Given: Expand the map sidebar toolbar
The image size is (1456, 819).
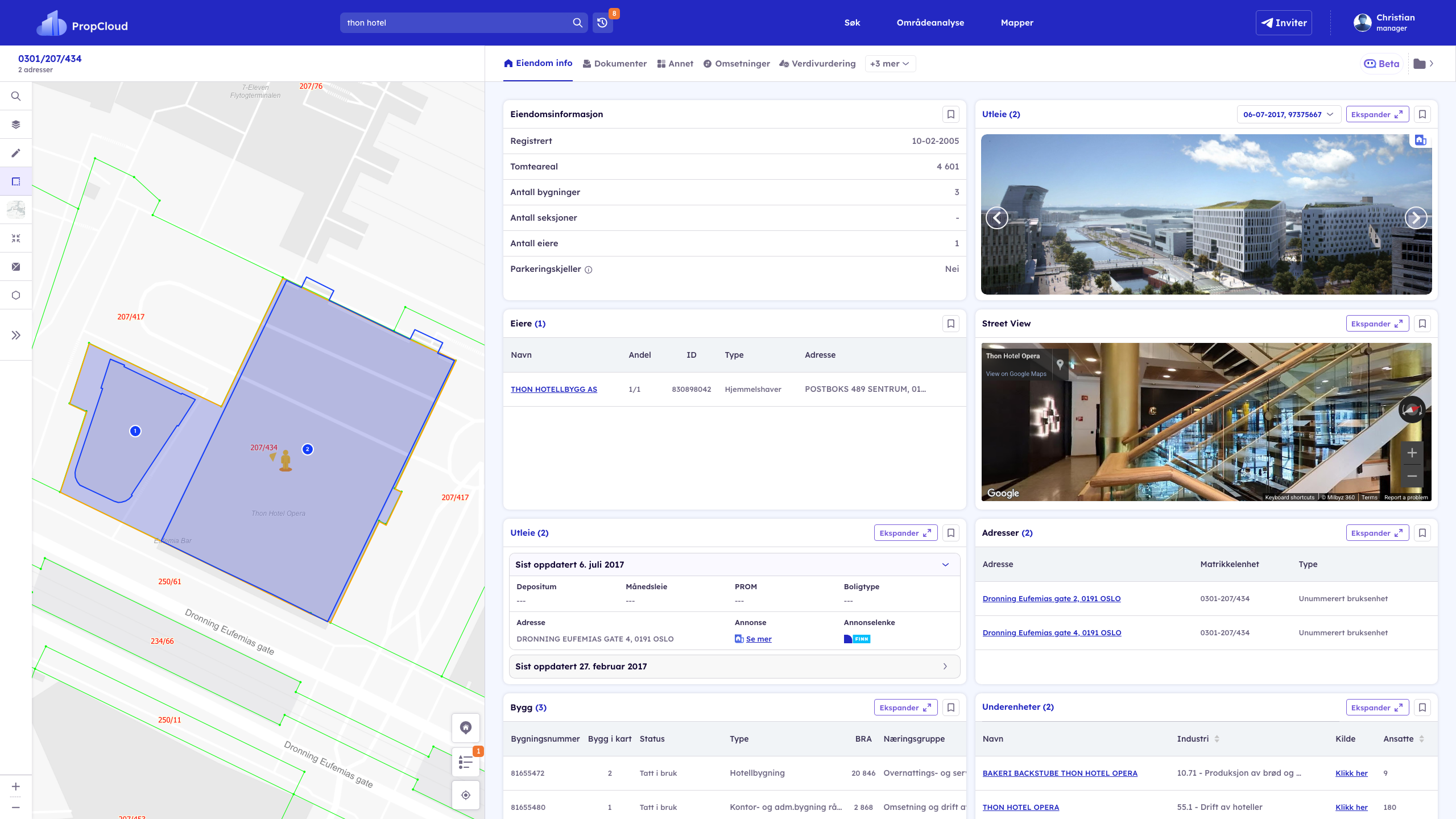Looking at the screenshot, I should 16,335.
